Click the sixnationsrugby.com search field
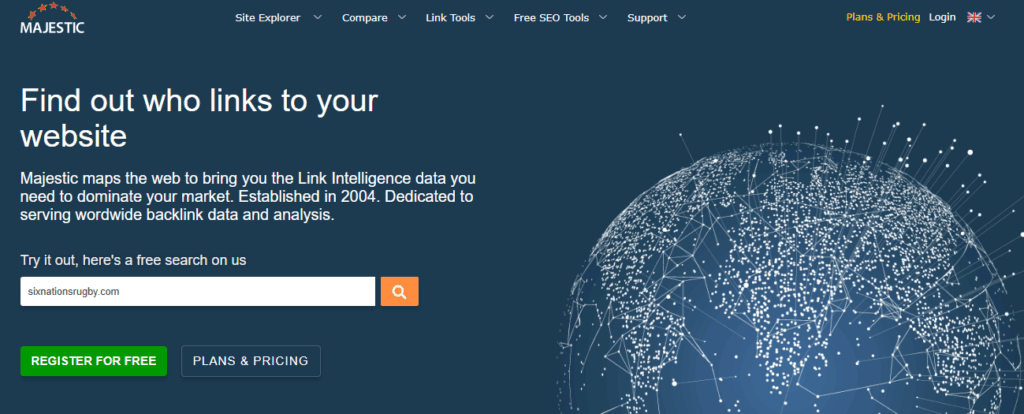1024x414 pixels. click(198, 292)
